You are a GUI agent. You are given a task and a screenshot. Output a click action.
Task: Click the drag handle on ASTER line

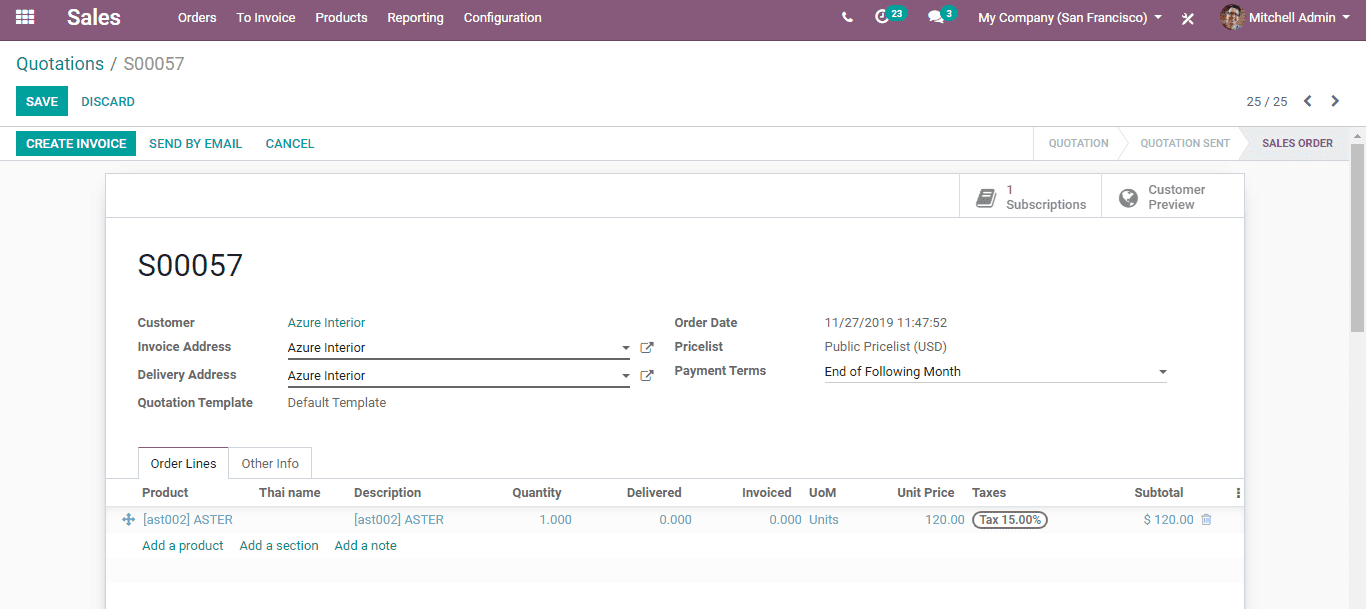[x=128, y=520]
